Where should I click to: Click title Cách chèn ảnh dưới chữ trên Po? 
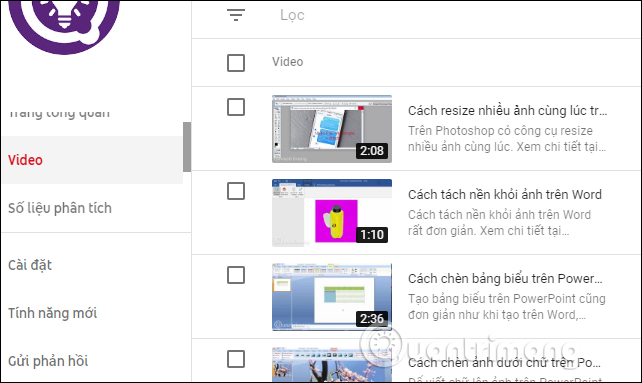(x=504, y=363)
